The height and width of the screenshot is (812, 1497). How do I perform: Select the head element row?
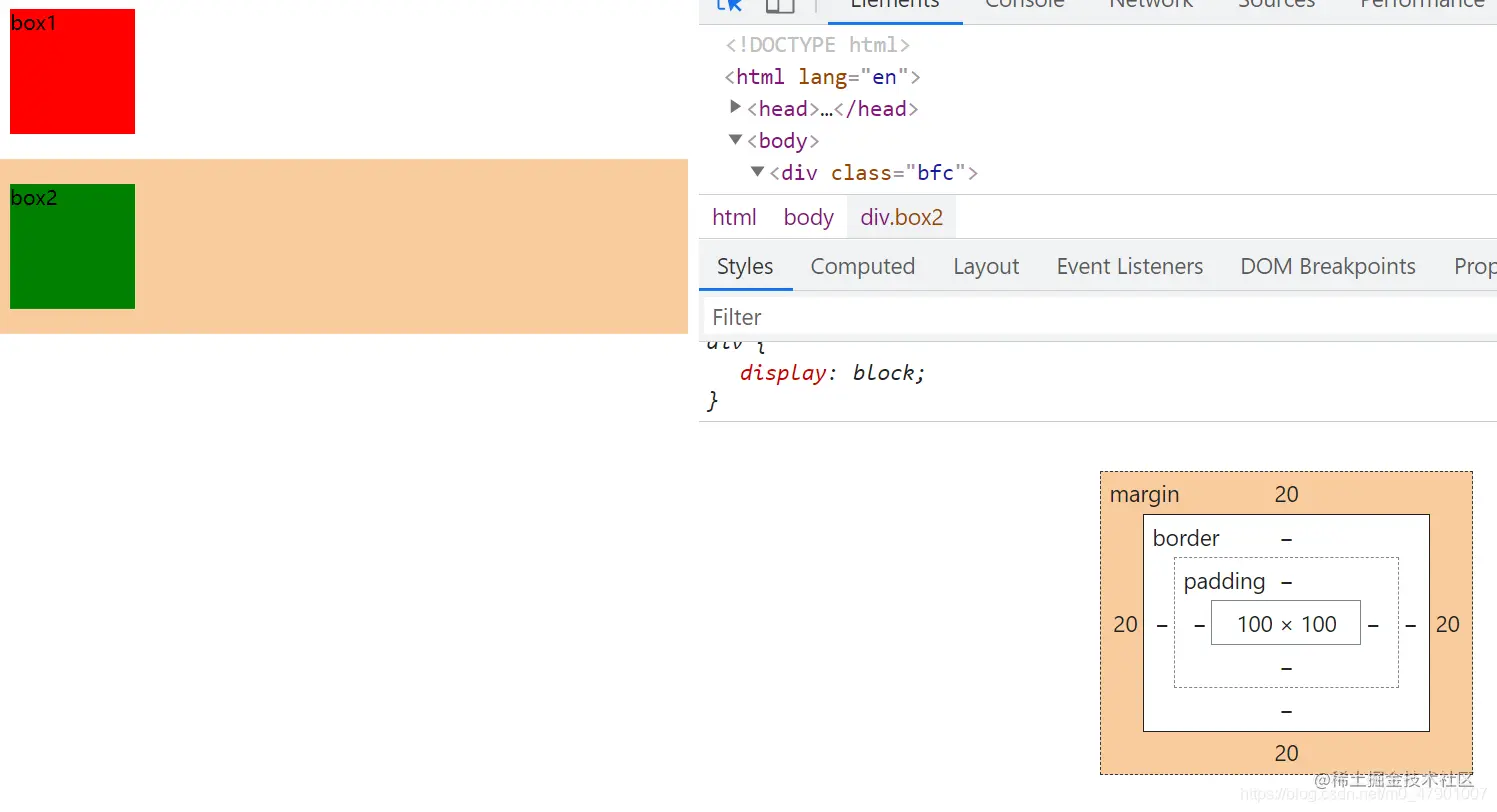(x=832, y=109)
